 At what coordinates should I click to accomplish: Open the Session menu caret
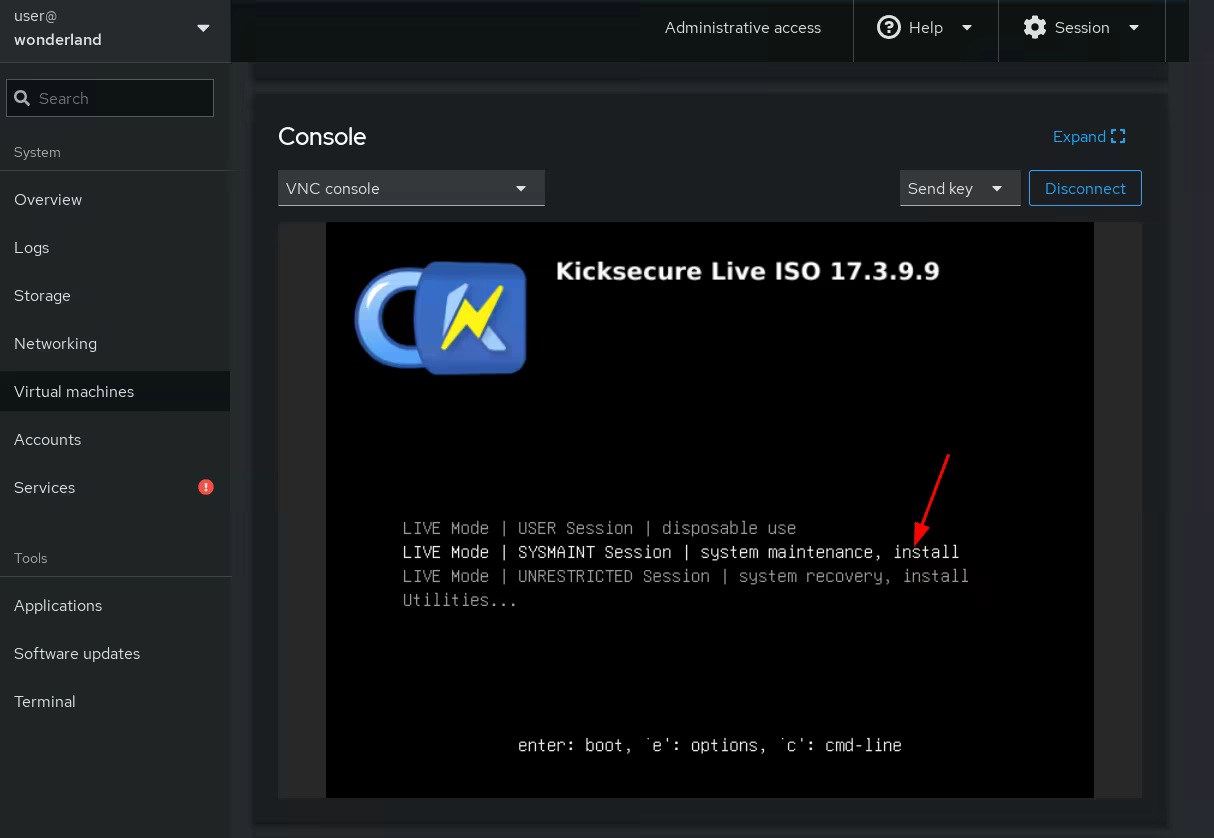pyautogui.click(x=1134, y=28)
